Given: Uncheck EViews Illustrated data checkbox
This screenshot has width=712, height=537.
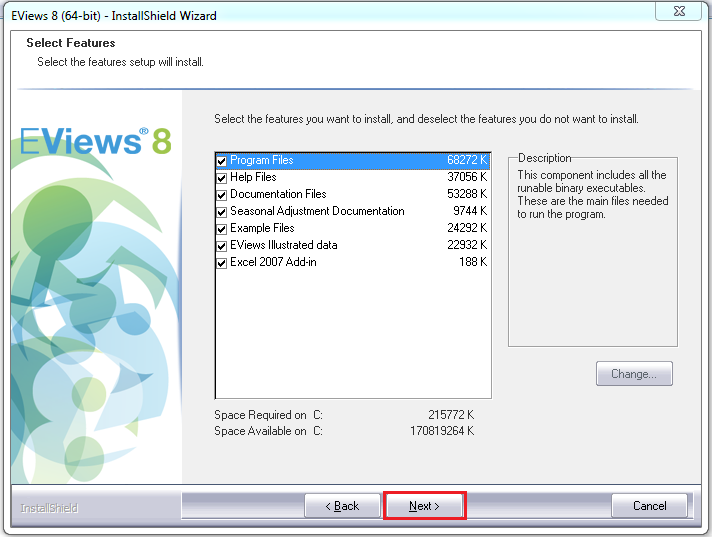Looking at the screenshot, I should coord(222,246).
